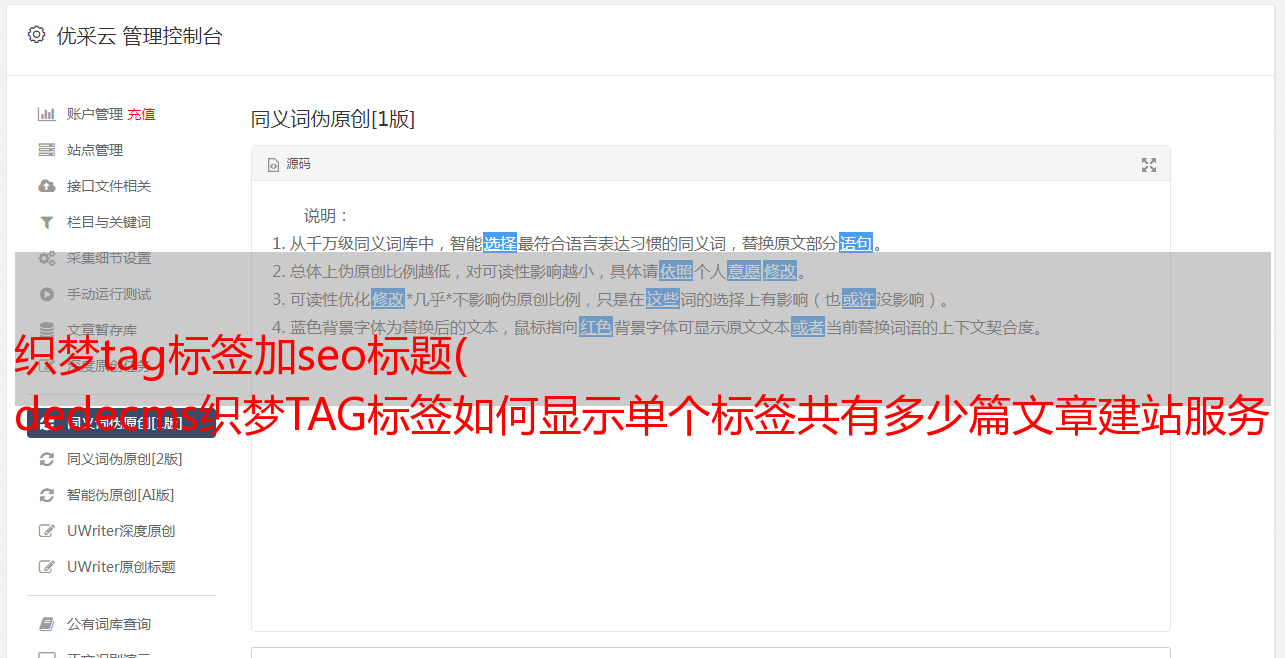Expand the editor with the fullscreen icon
Image resolution: width=1285 pixels, height=658 pixels.
[x=1149, y=165]
